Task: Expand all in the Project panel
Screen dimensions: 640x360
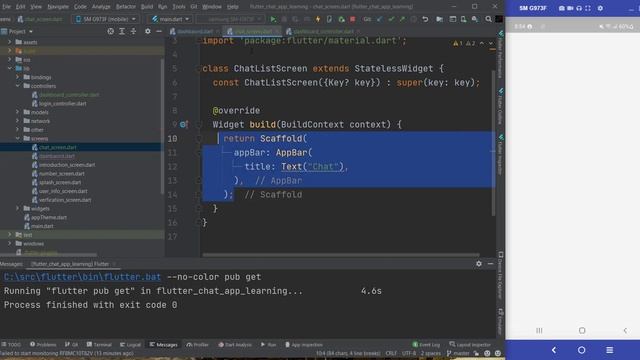Action: tap(122, 31)
